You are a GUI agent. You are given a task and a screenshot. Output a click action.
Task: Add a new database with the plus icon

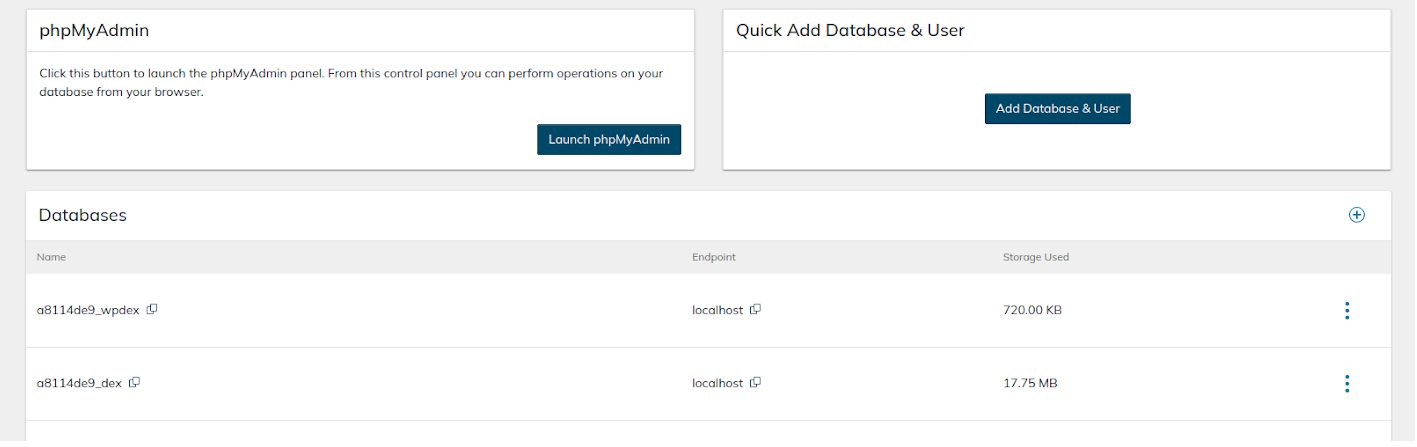coord(1356,215)
